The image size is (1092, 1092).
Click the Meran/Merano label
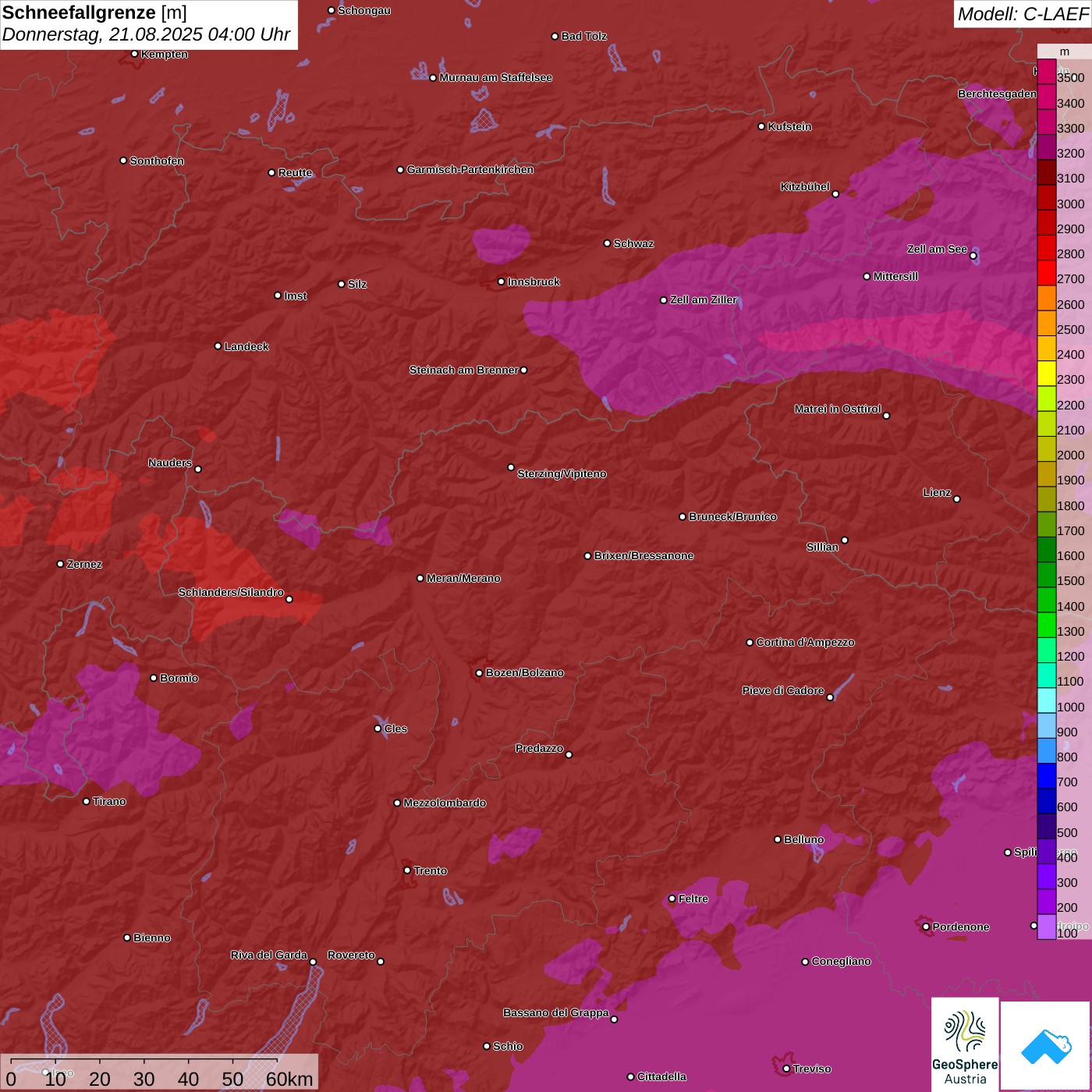click(x=463, y=578)
